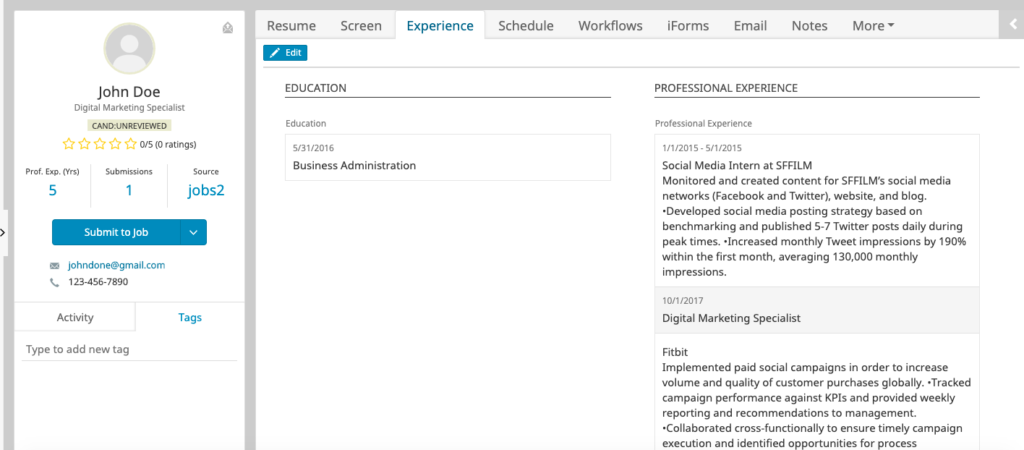The height and width of the screenshot is (450, 1024).
Task: Click the email icon beside johndone@gmail.com
Action: pyautogui.click(x=54, y=266)
